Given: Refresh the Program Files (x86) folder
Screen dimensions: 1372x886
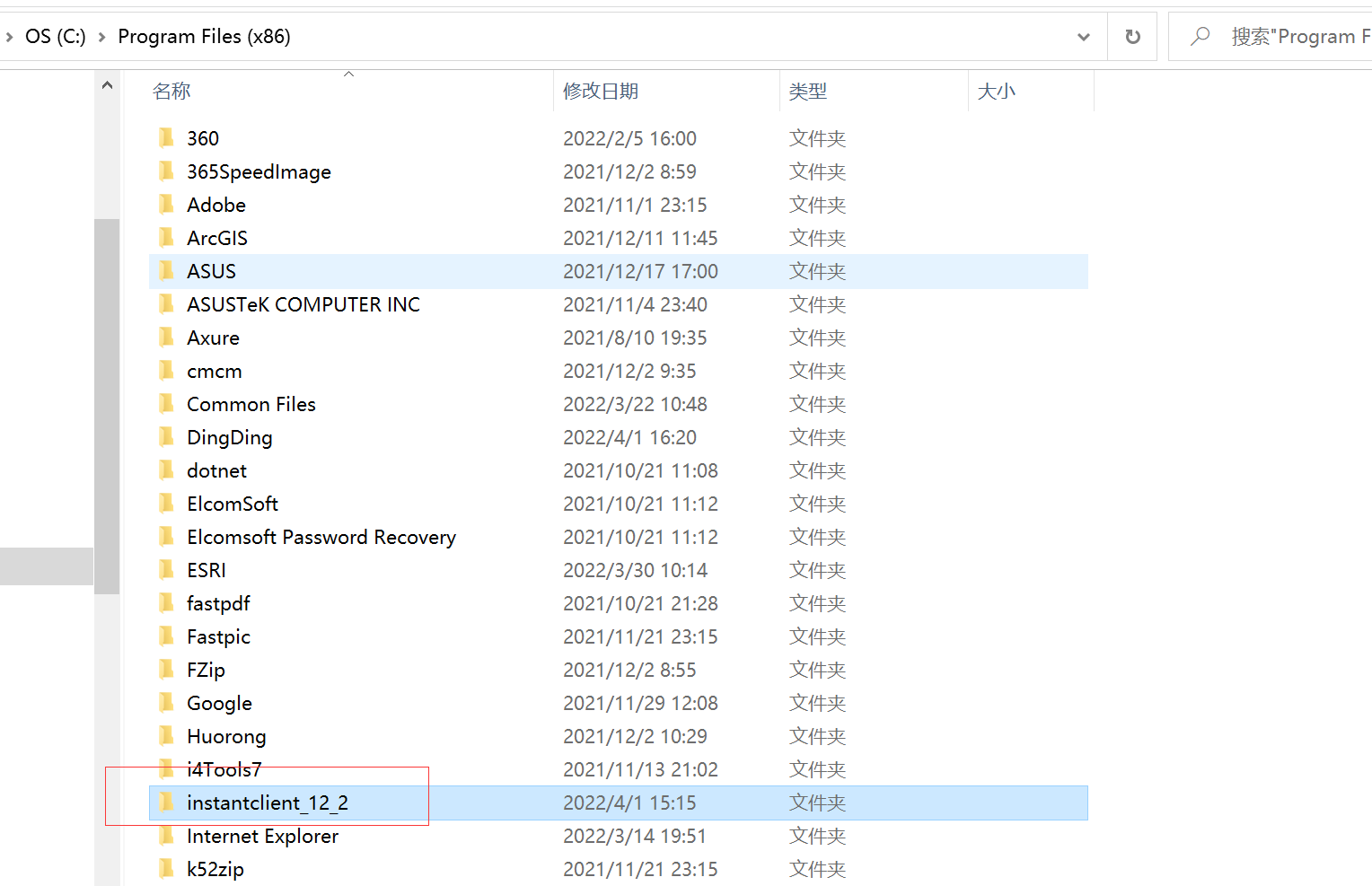Looking at the screenshot, I should [x=1133, y=37].
